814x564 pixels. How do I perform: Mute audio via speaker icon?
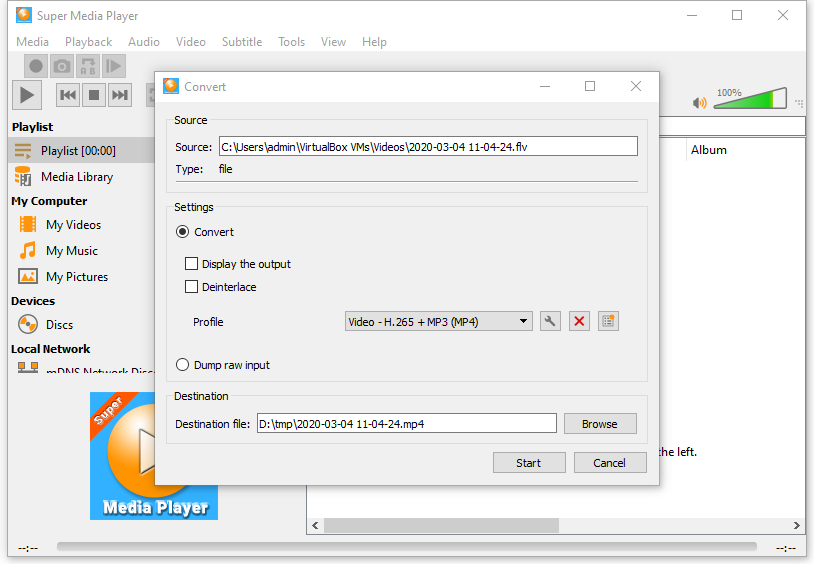700,102
